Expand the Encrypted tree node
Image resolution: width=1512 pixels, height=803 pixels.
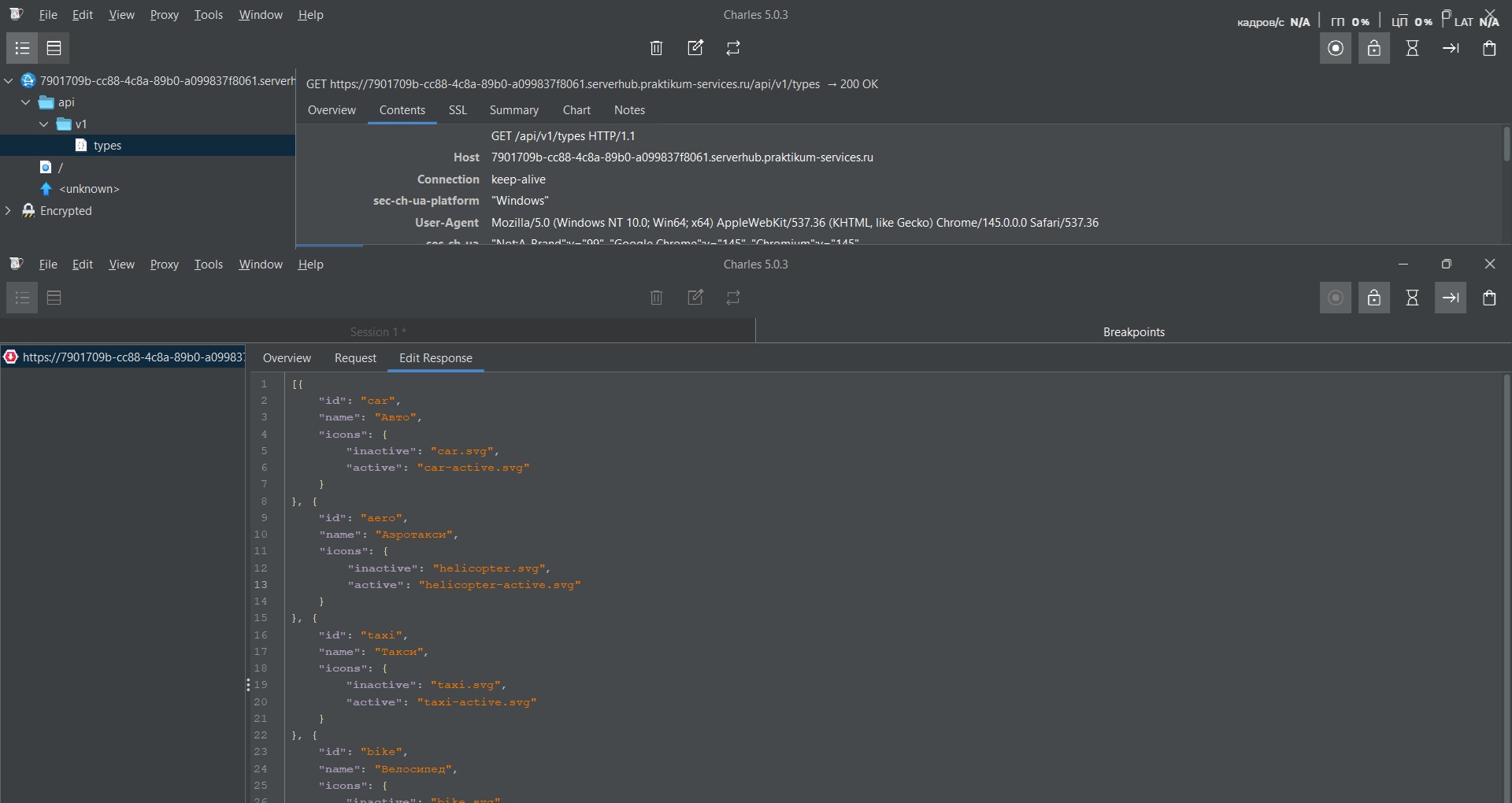(x=9, y=211)
